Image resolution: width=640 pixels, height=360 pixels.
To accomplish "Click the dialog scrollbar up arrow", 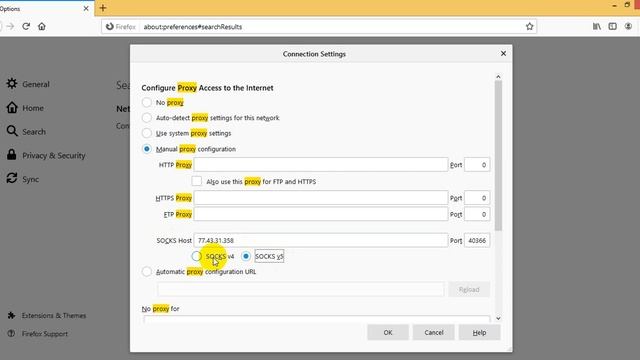I will pyautogui.click(x=498, y=77).
